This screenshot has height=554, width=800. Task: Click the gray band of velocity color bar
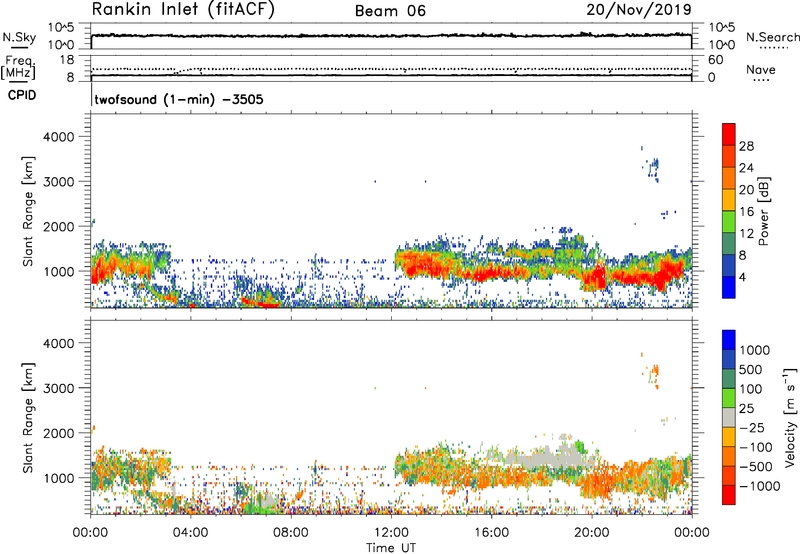729,418
